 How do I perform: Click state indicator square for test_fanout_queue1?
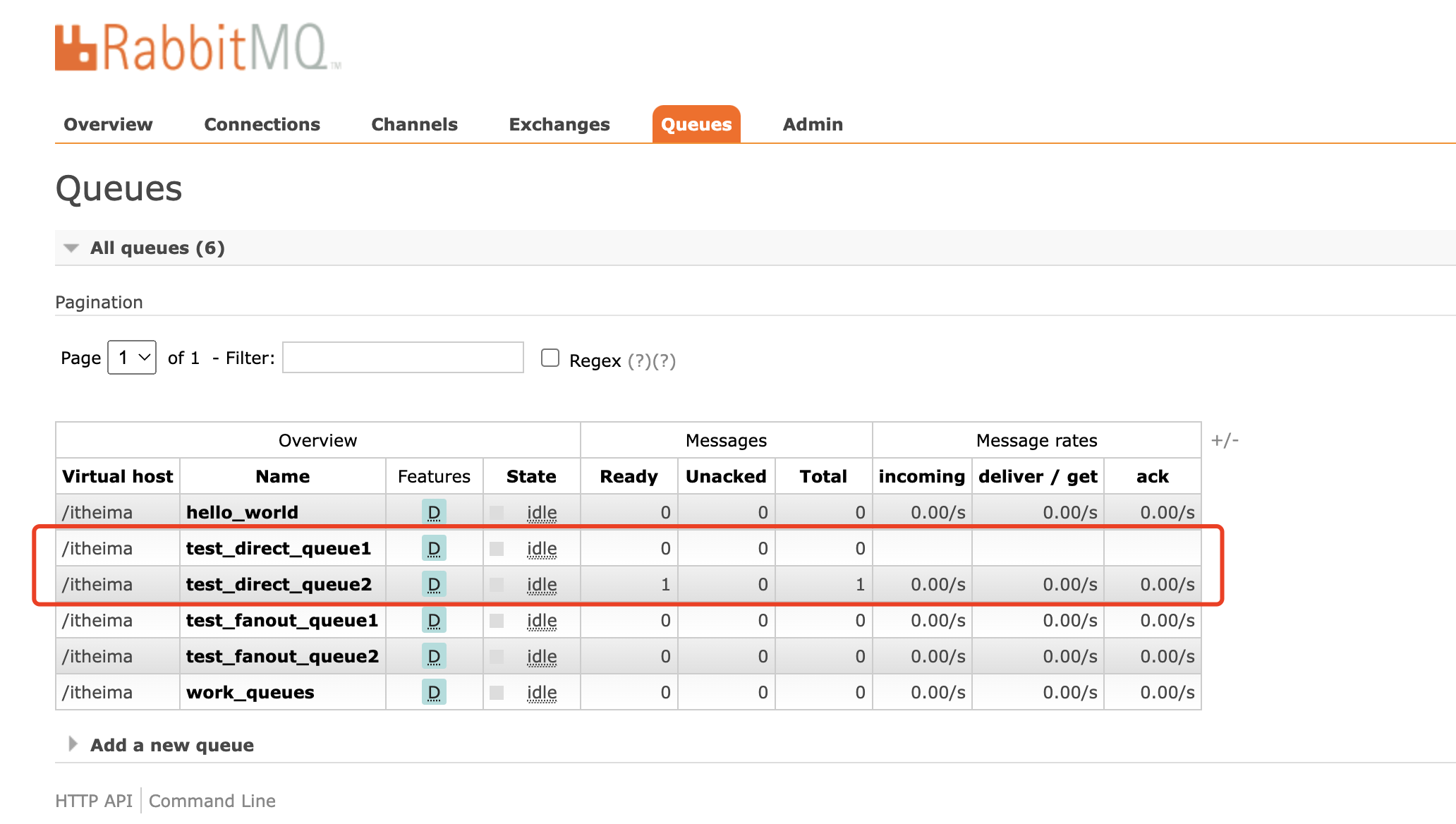tap(497, 620)
